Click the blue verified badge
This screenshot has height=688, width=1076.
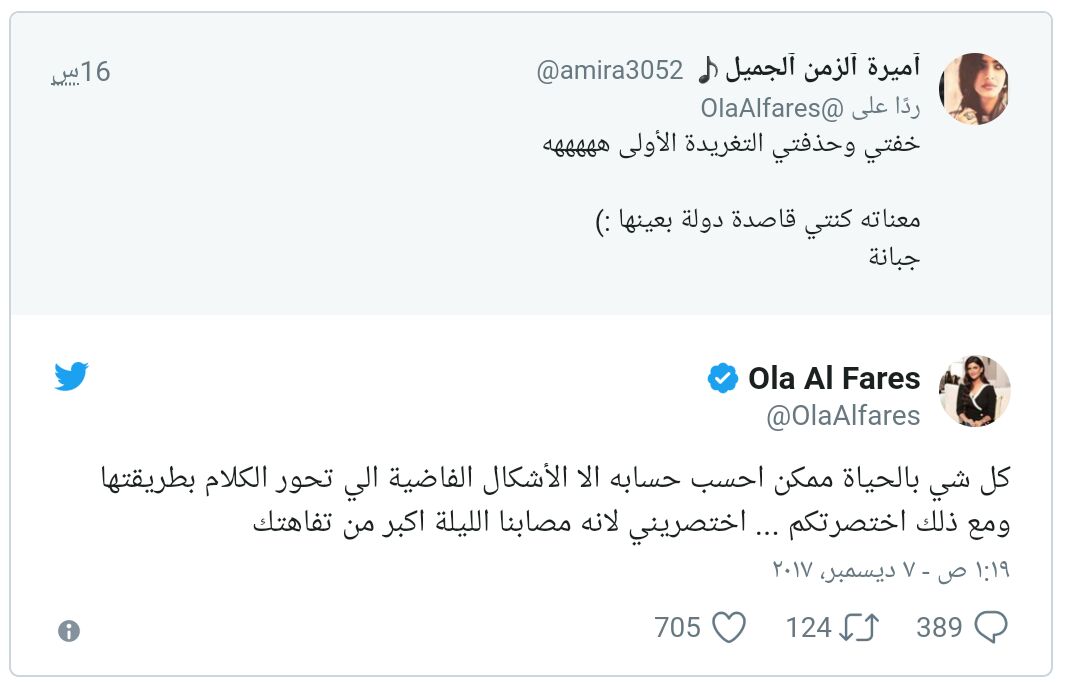723,379
